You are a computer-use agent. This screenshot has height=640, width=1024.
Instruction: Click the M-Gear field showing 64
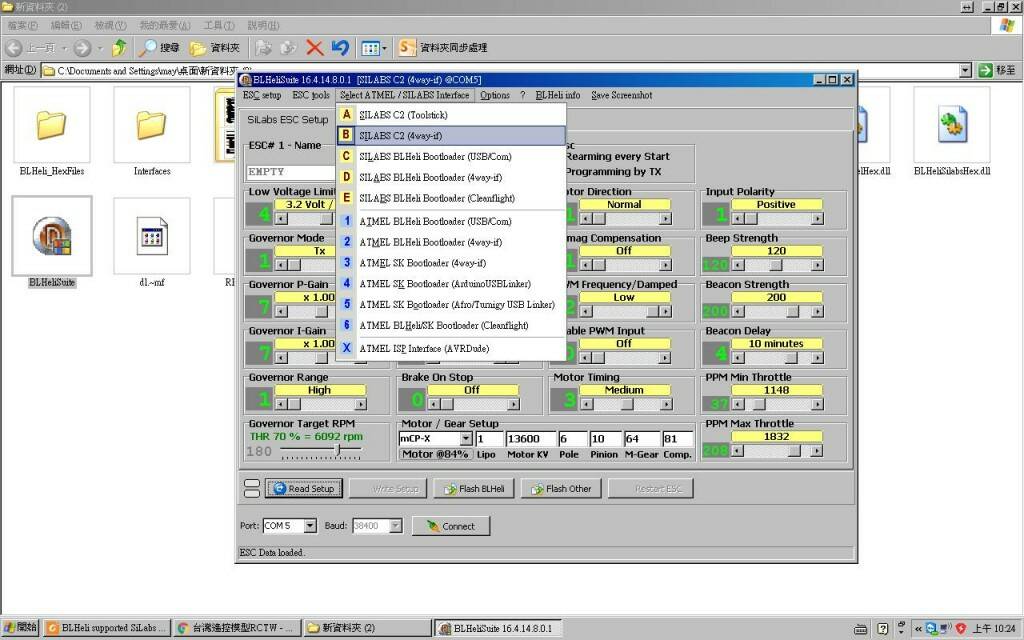click(x=642, y=439)
